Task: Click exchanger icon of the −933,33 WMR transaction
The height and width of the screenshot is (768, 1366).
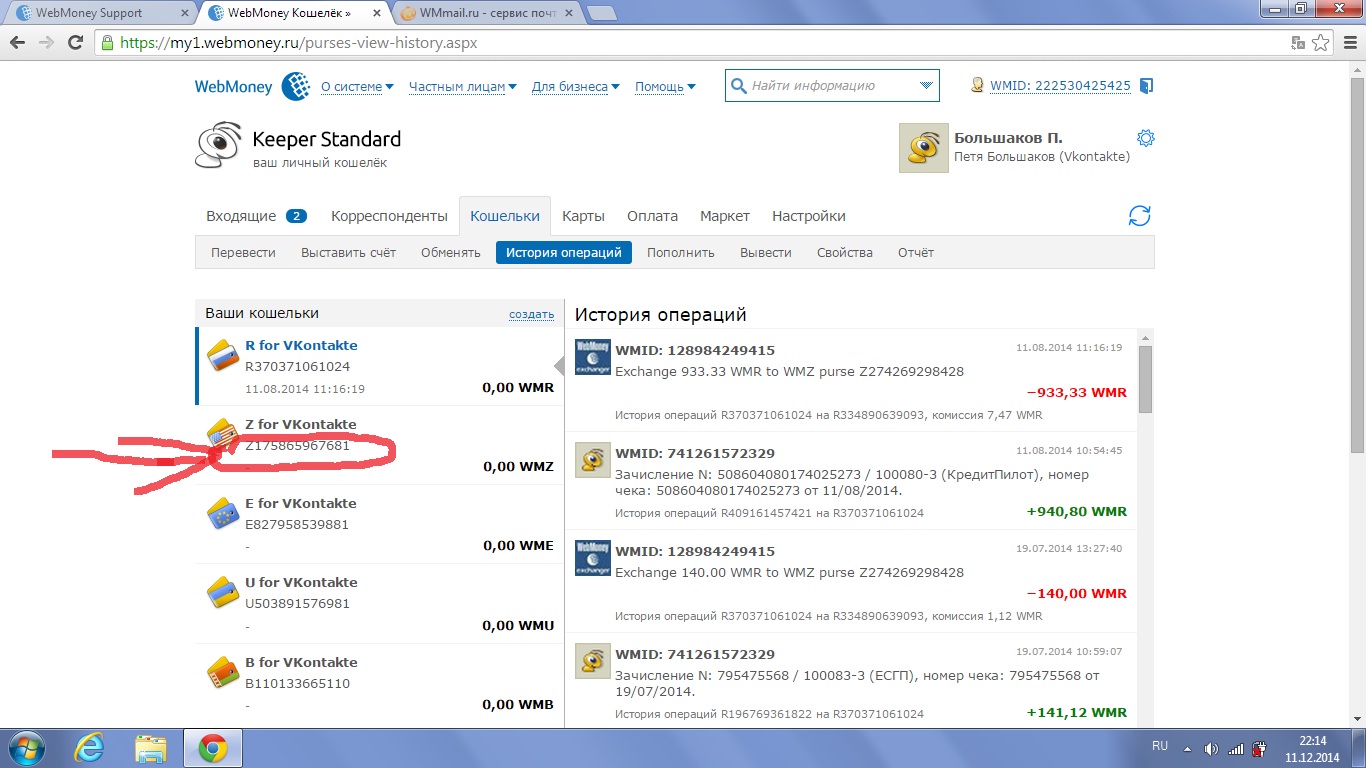Action: tap(593, 357)
